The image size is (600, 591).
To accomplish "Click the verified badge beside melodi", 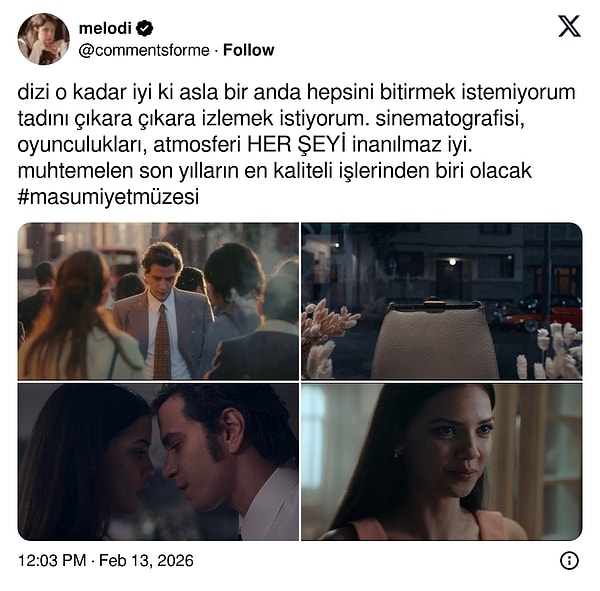I will coord(145,28).
